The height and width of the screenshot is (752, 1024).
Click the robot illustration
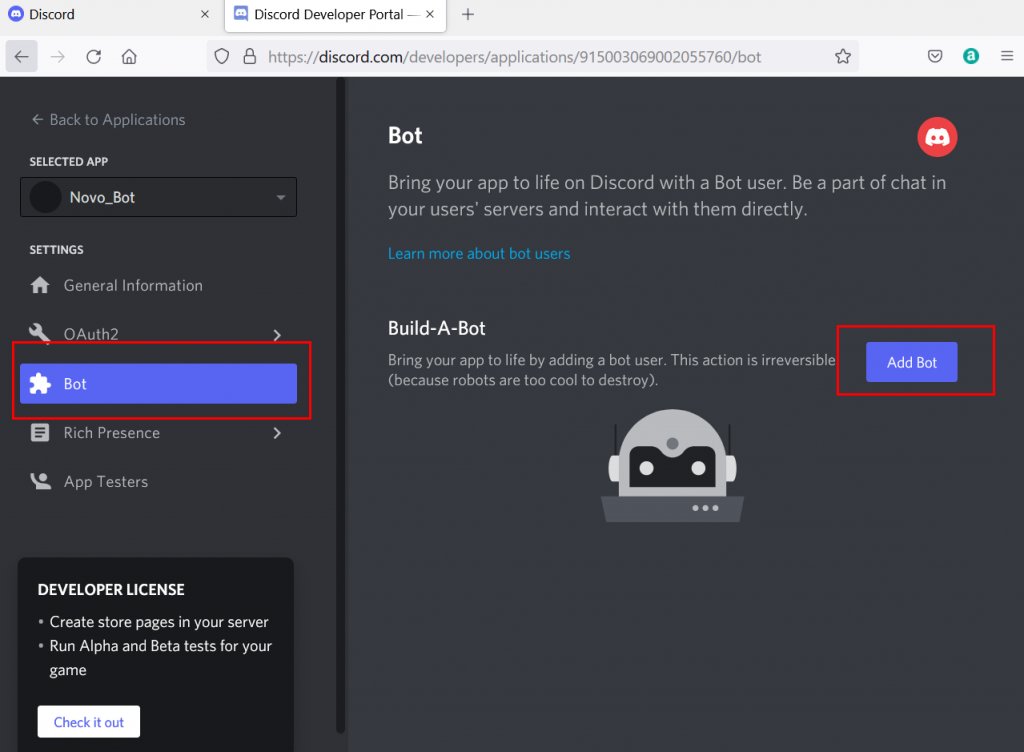click(673, 466)
